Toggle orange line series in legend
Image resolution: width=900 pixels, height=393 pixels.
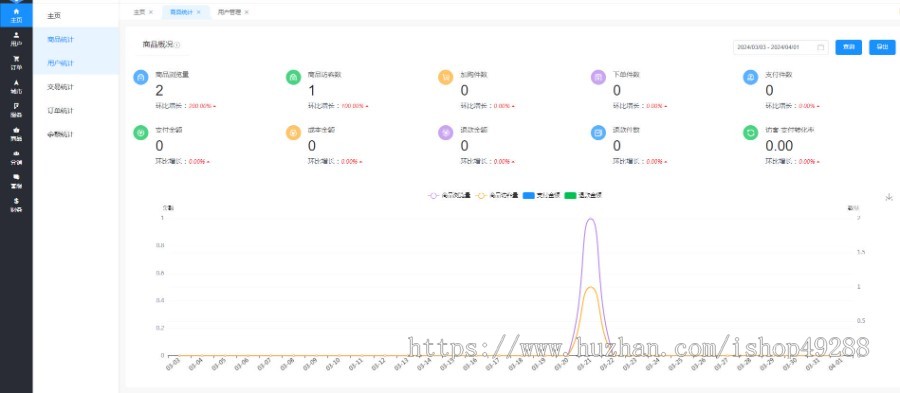(x=497, y=196)
